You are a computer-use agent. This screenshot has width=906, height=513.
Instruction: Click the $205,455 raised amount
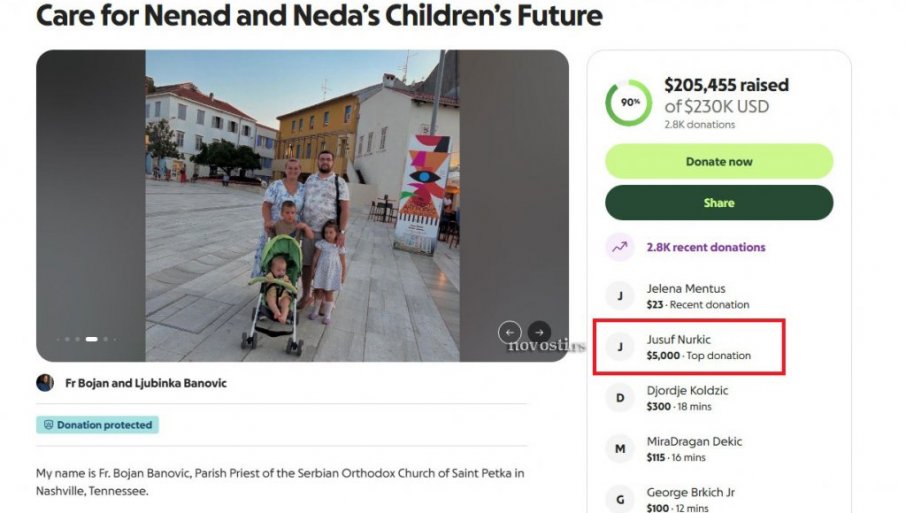tap(726, 86)
